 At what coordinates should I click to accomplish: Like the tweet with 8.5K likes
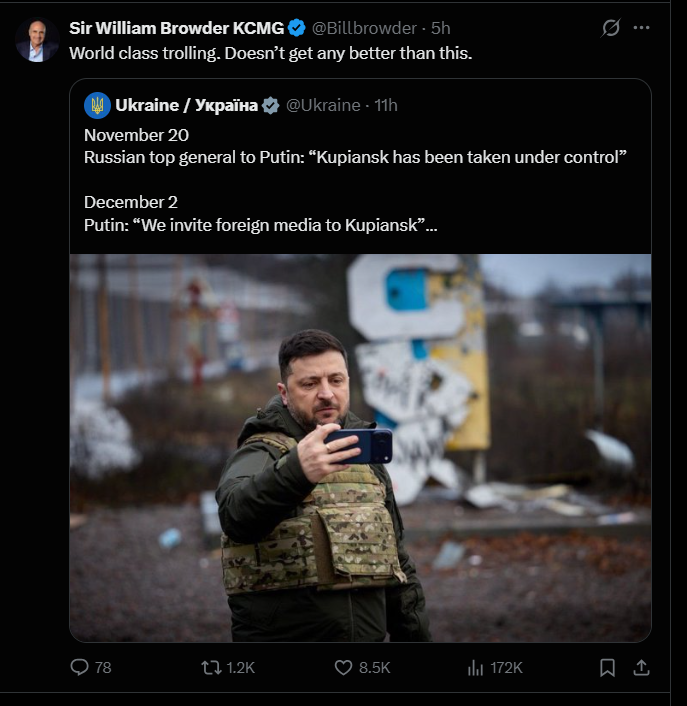click(344, 667)
